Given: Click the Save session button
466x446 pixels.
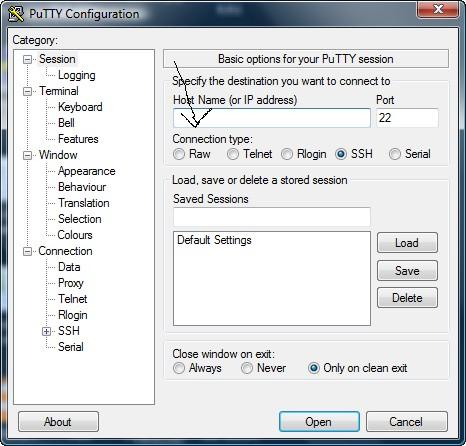Looking at the screenshot, I should point(407,270).
